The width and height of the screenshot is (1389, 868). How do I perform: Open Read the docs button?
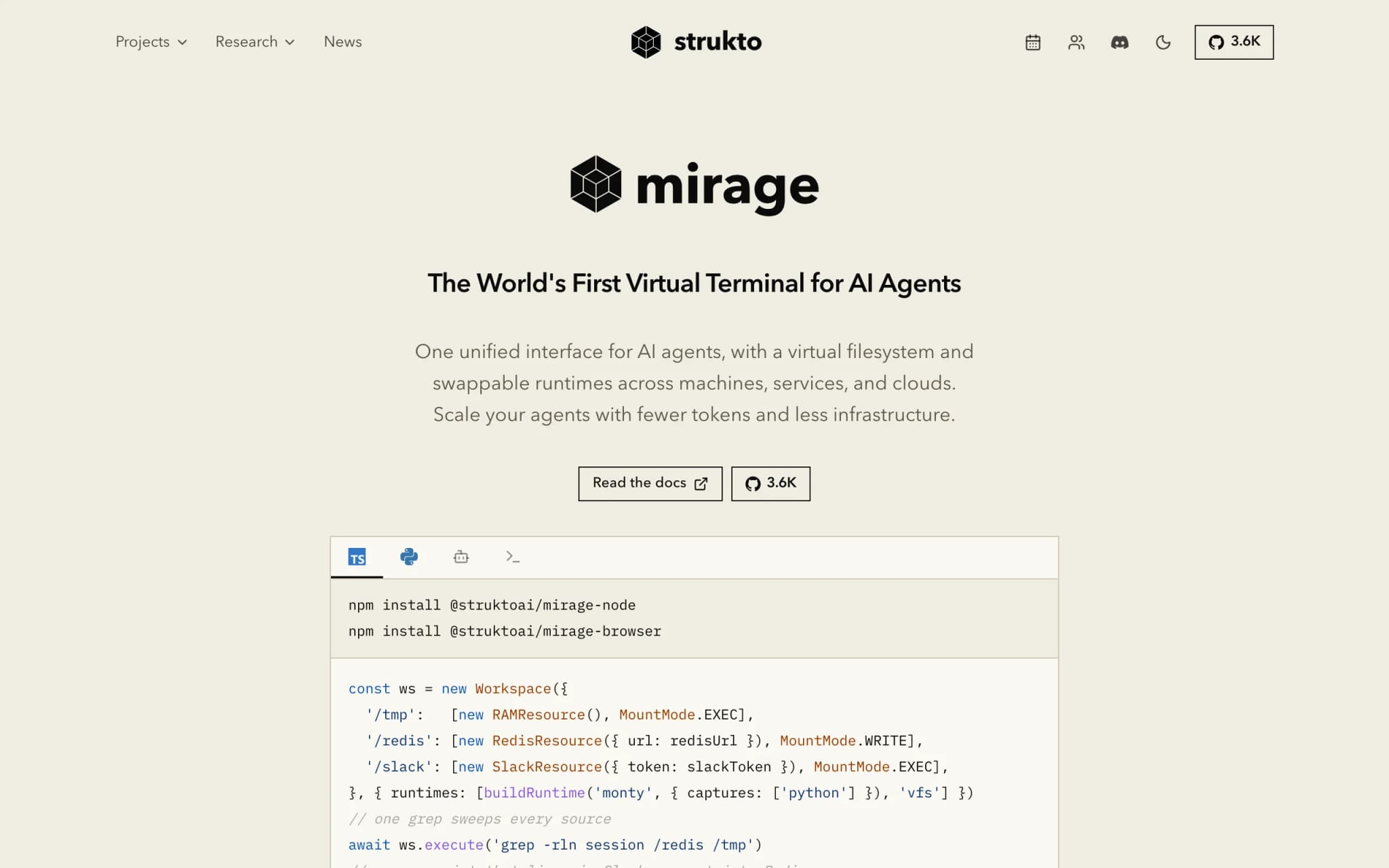[650, 484]
